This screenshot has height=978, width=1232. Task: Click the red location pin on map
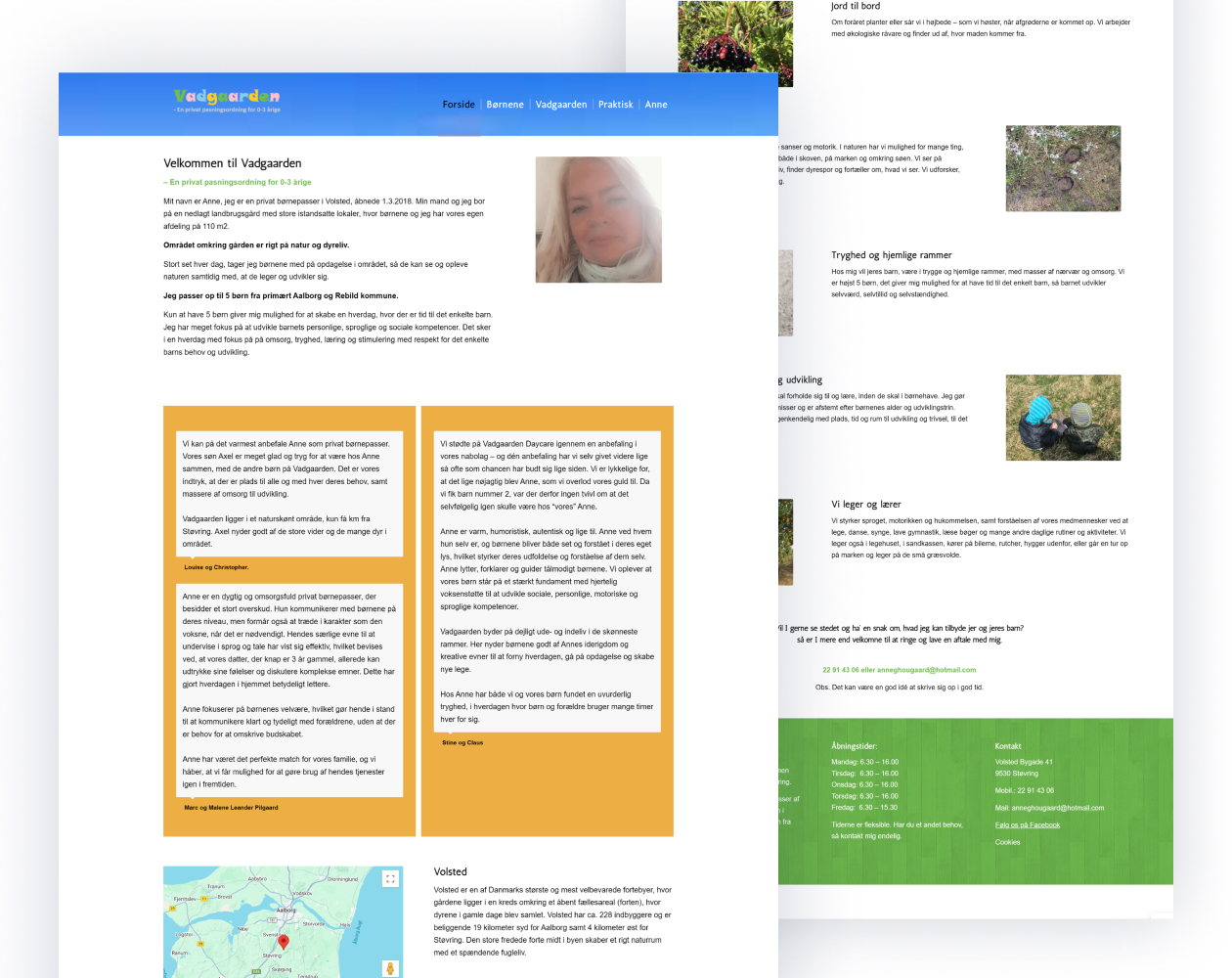click(284, 942)
